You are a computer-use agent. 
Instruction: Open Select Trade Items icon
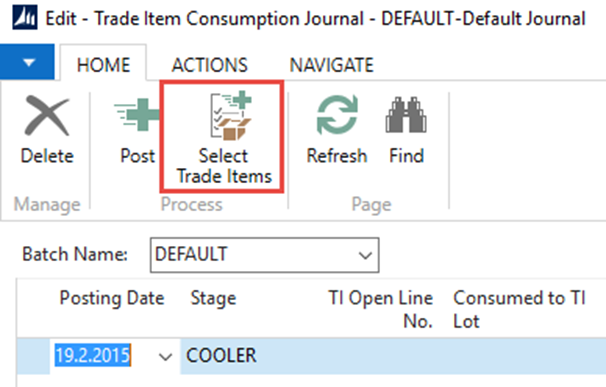[231, 116]
